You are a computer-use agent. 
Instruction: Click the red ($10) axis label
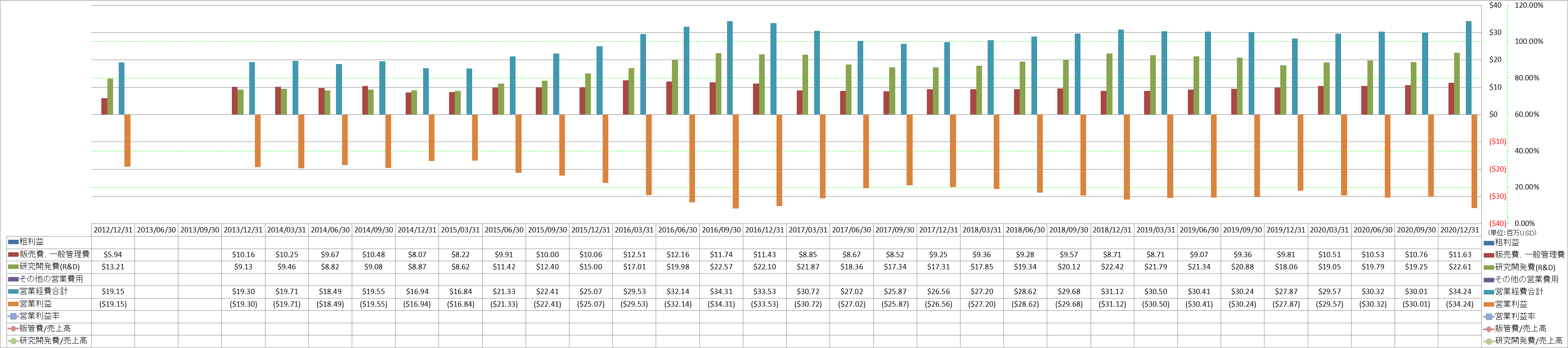click(x=1497, y=142)
